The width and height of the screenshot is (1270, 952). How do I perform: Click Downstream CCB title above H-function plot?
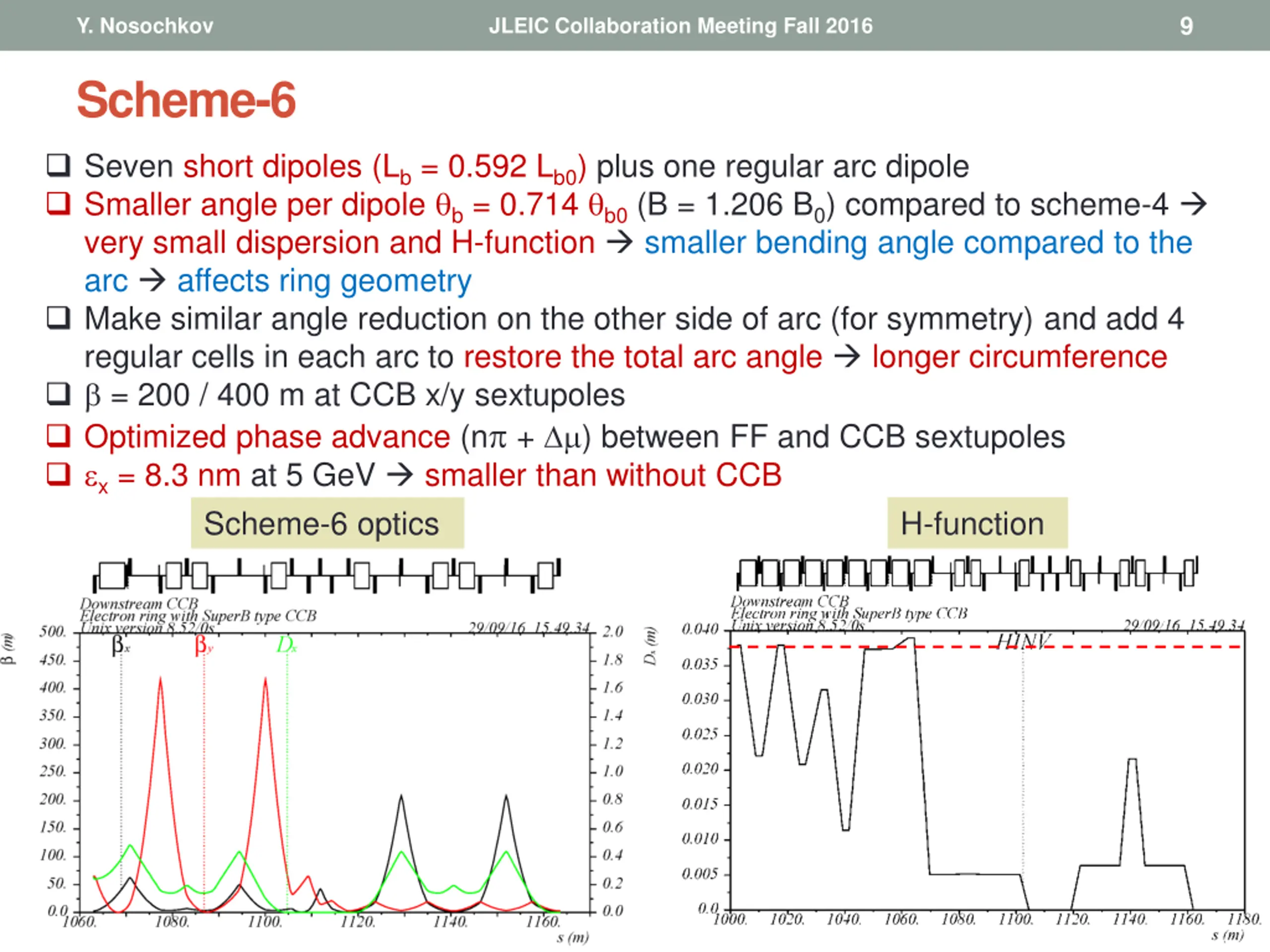pos(789,601)
